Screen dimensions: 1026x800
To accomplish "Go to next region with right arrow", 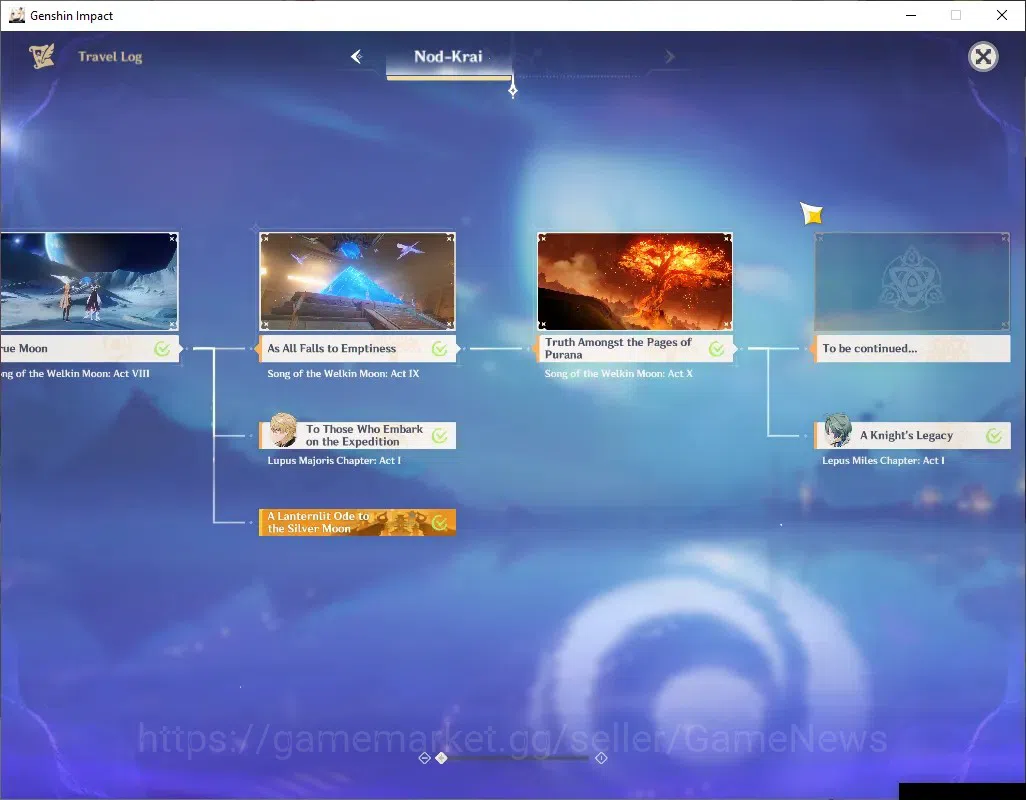I will coord(669,57).
